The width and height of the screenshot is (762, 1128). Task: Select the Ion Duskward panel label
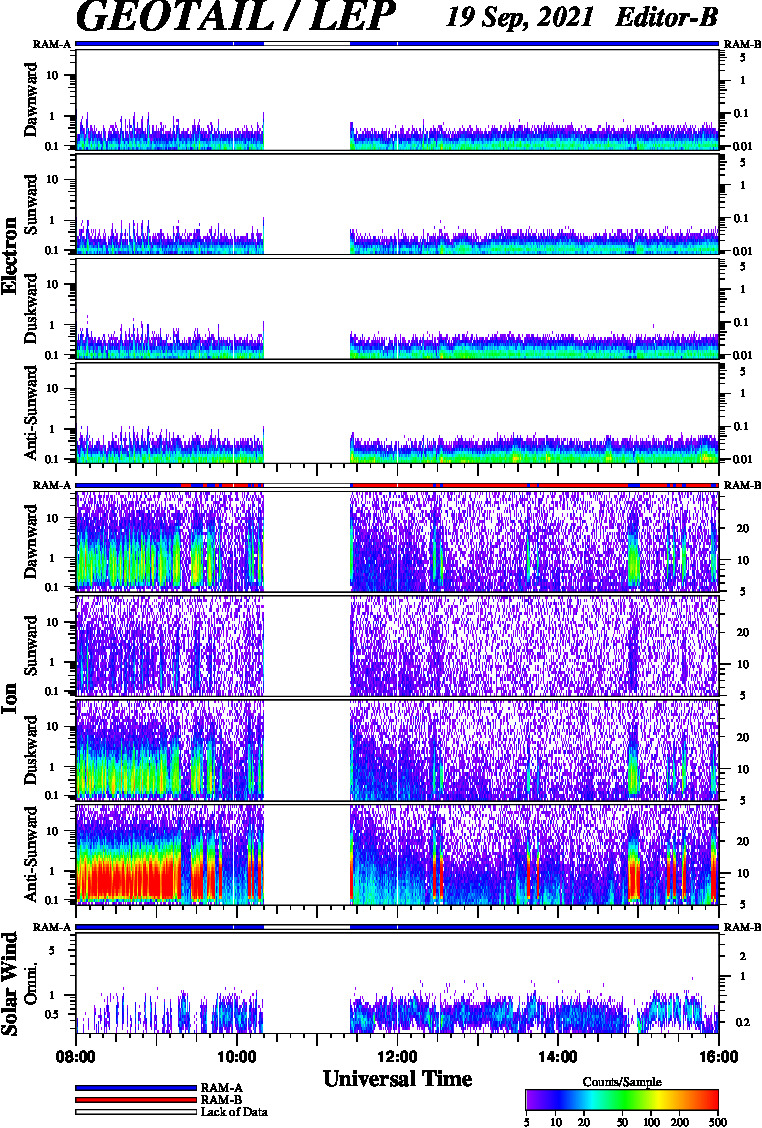click(32, 750)
